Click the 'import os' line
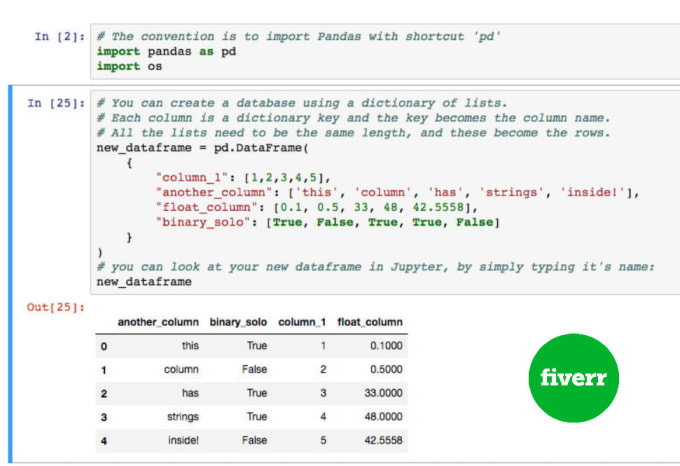Image resolution: width=680 pixels, height=466 pixels. [129, 66]
